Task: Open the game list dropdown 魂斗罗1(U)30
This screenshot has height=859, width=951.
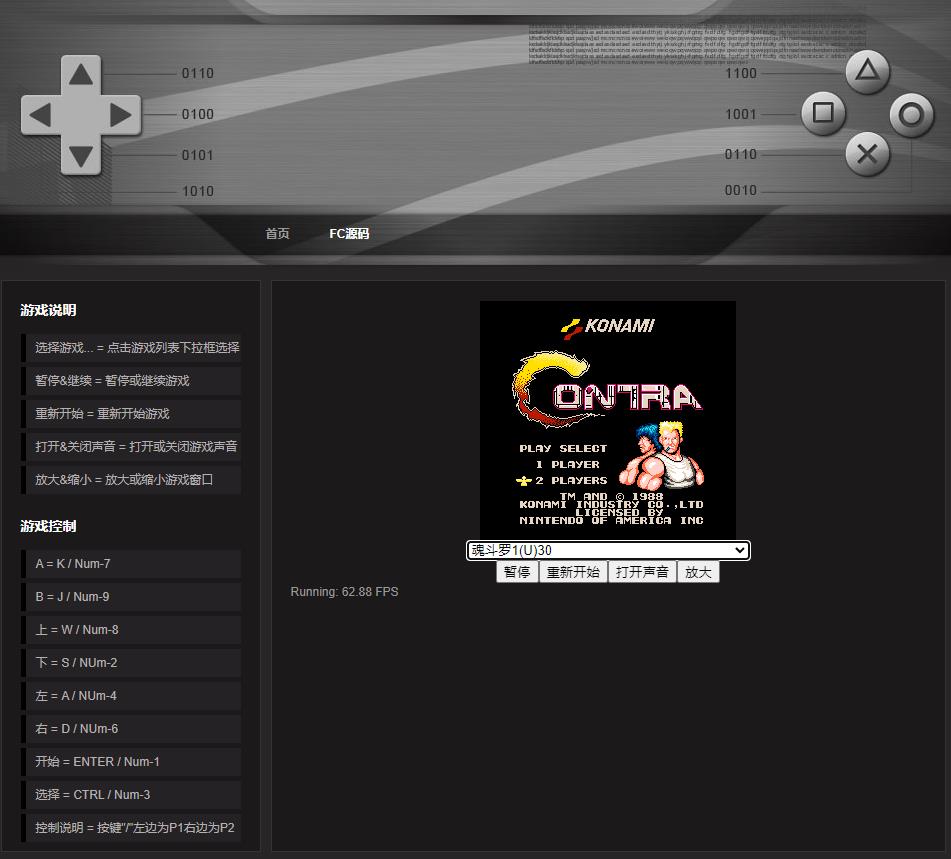Action: pyautogui.click(x=608, y=550)
